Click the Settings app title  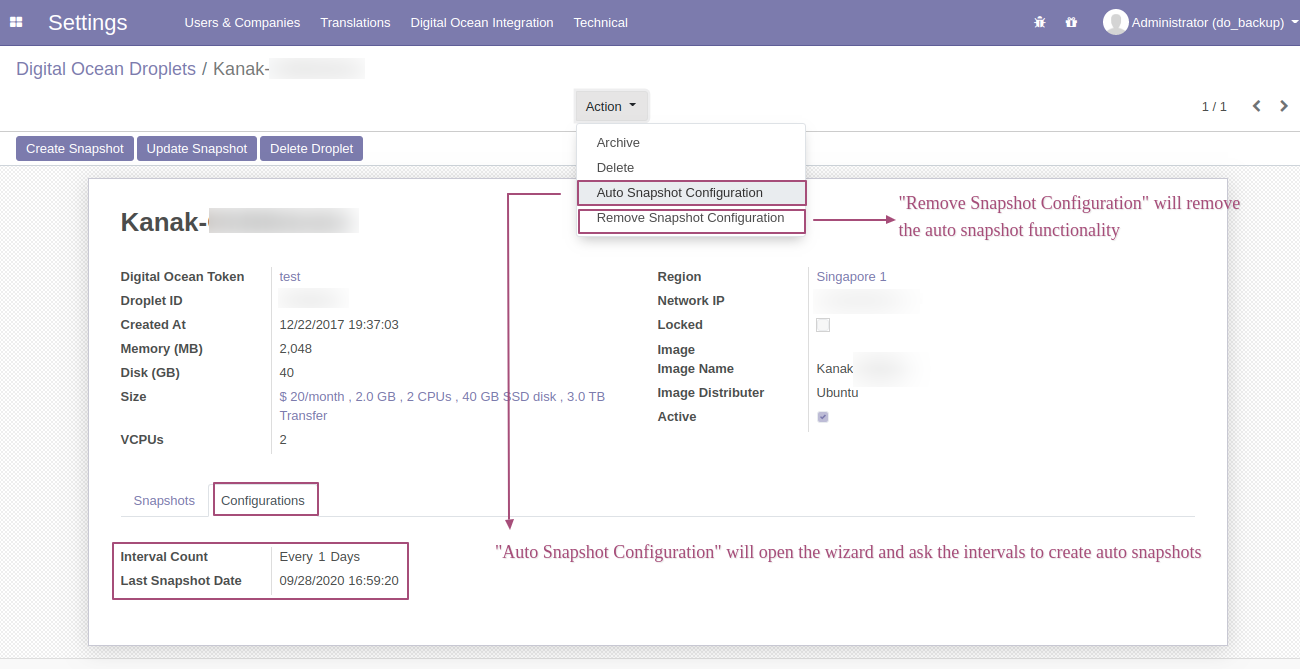pyautogui.click(x=88, y=22)
